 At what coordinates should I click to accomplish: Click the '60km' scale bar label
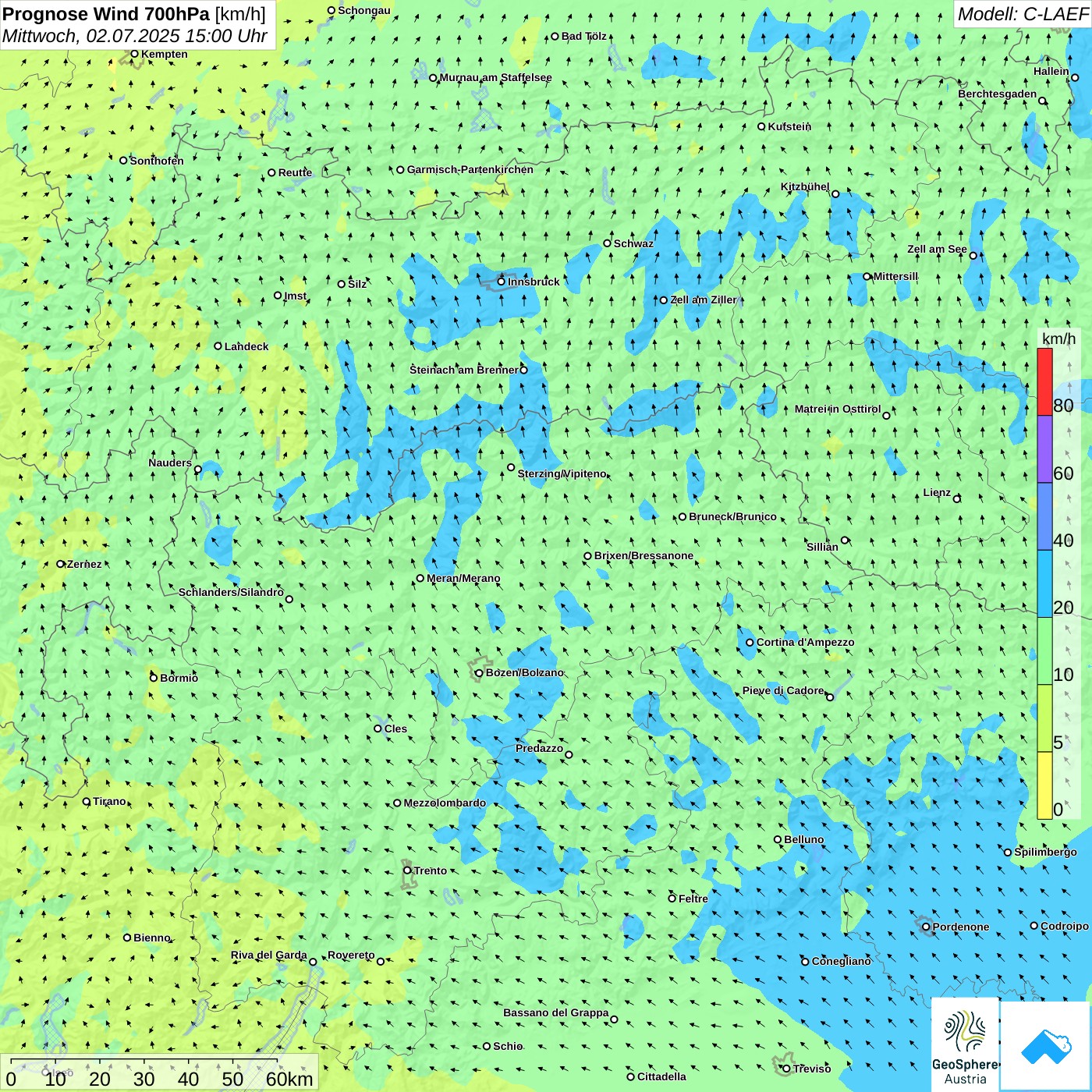(x=289, y=1079)
